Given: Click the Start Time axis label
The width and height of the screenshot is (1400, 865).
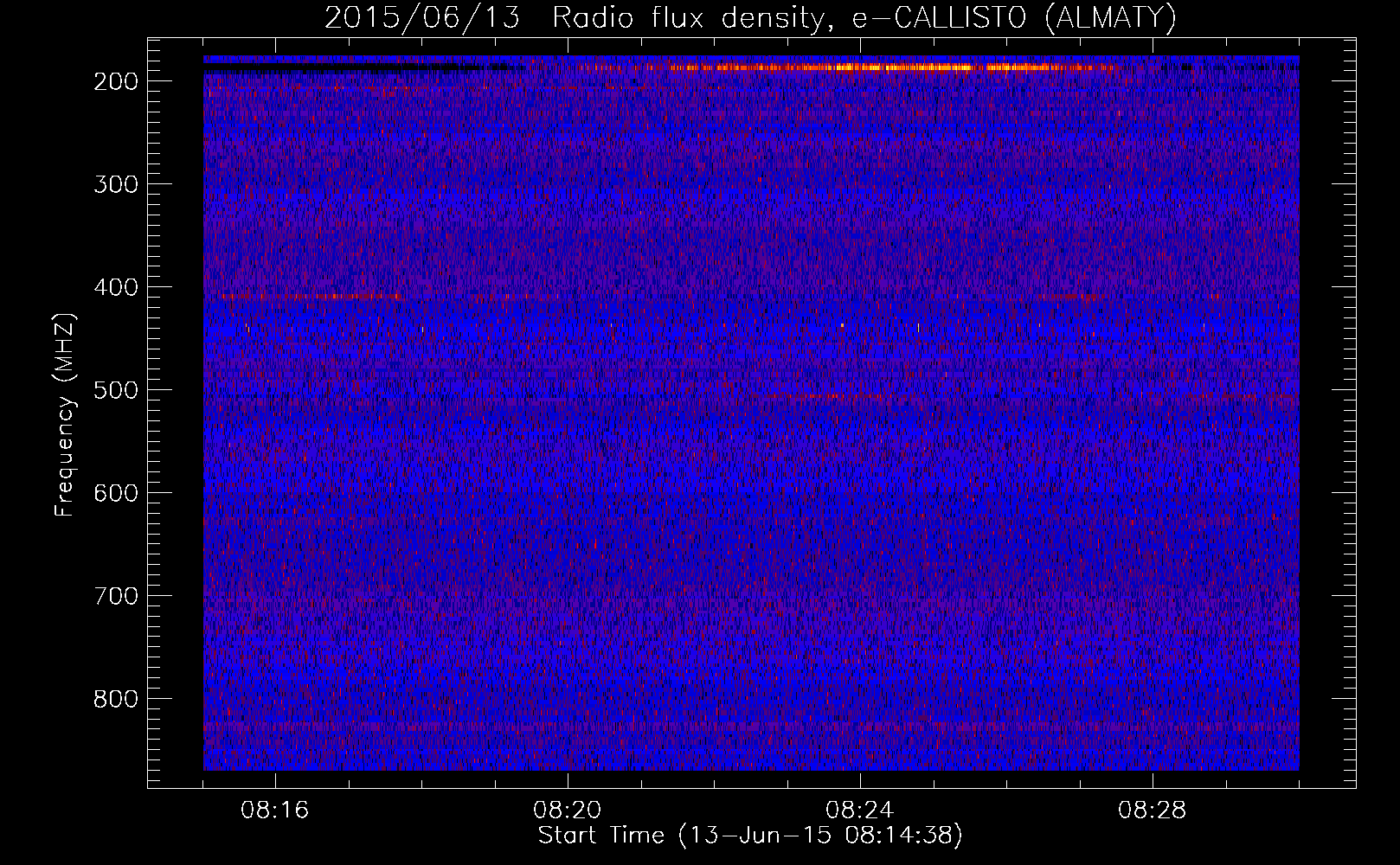Looking at the screenshot, I should (750, 836).
